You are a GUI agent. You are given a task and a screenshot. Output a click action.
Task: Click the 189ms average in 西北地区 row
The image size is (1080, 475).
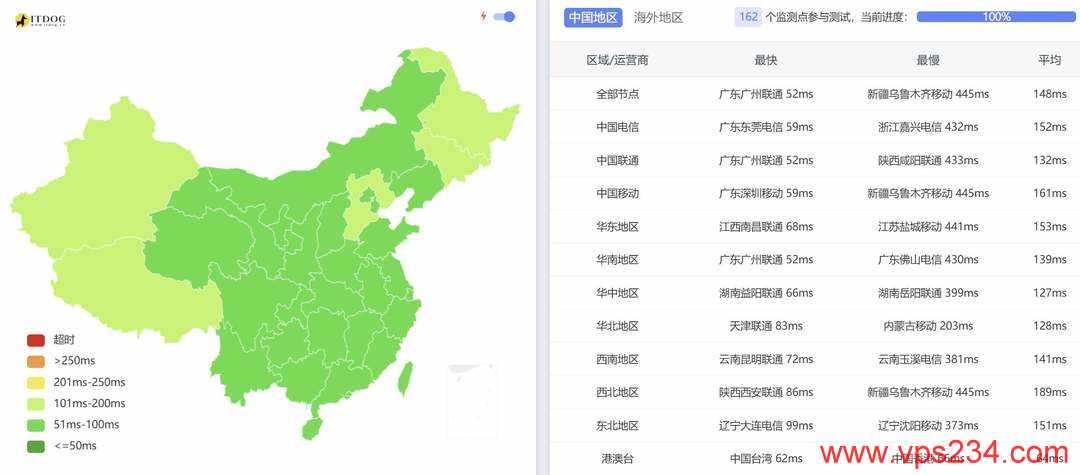pos(1050,392)
